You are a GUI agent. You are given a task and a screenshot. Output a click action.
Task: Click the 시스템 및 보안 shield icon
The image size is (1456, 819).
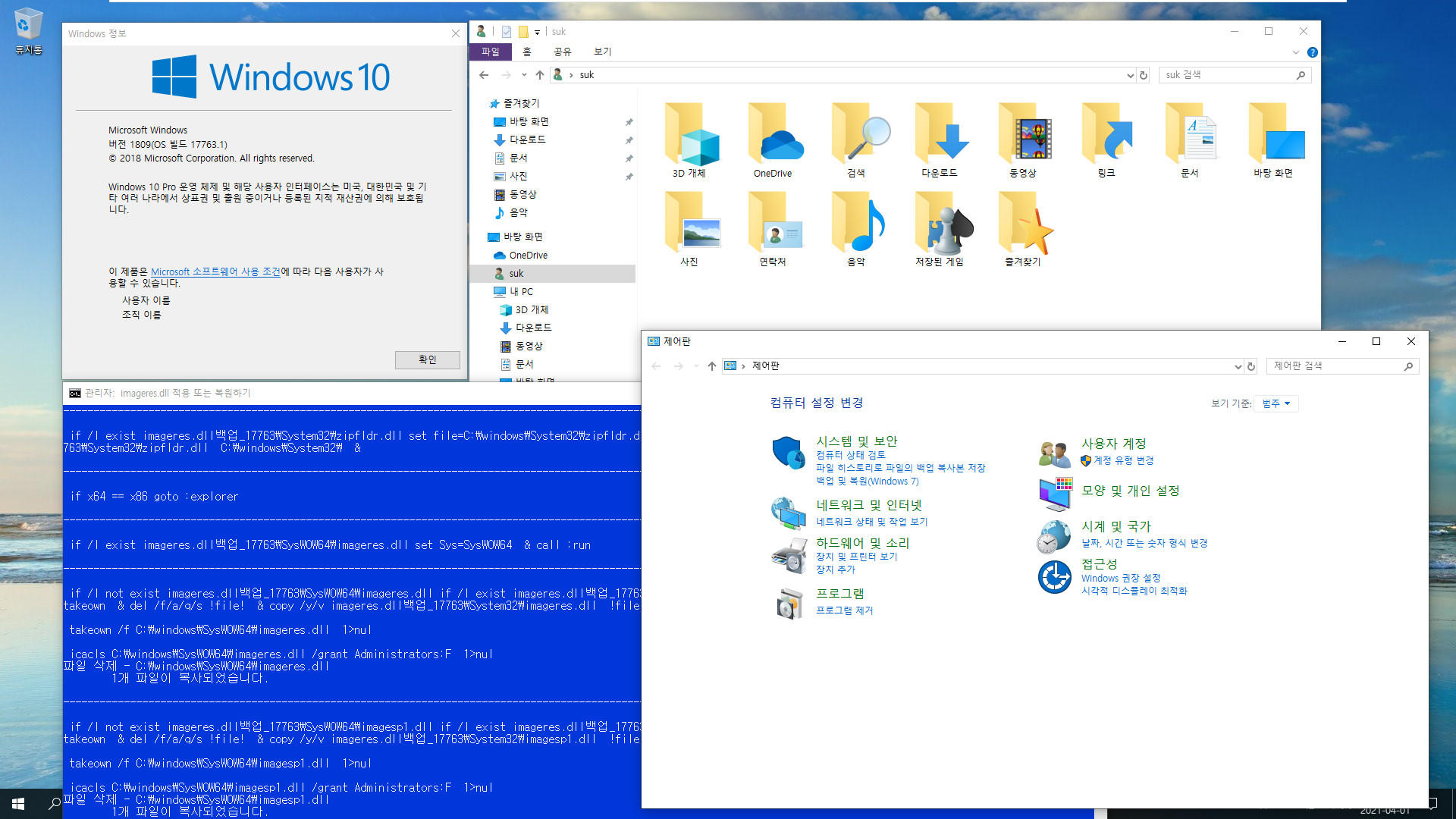click(x=789, y=453)
